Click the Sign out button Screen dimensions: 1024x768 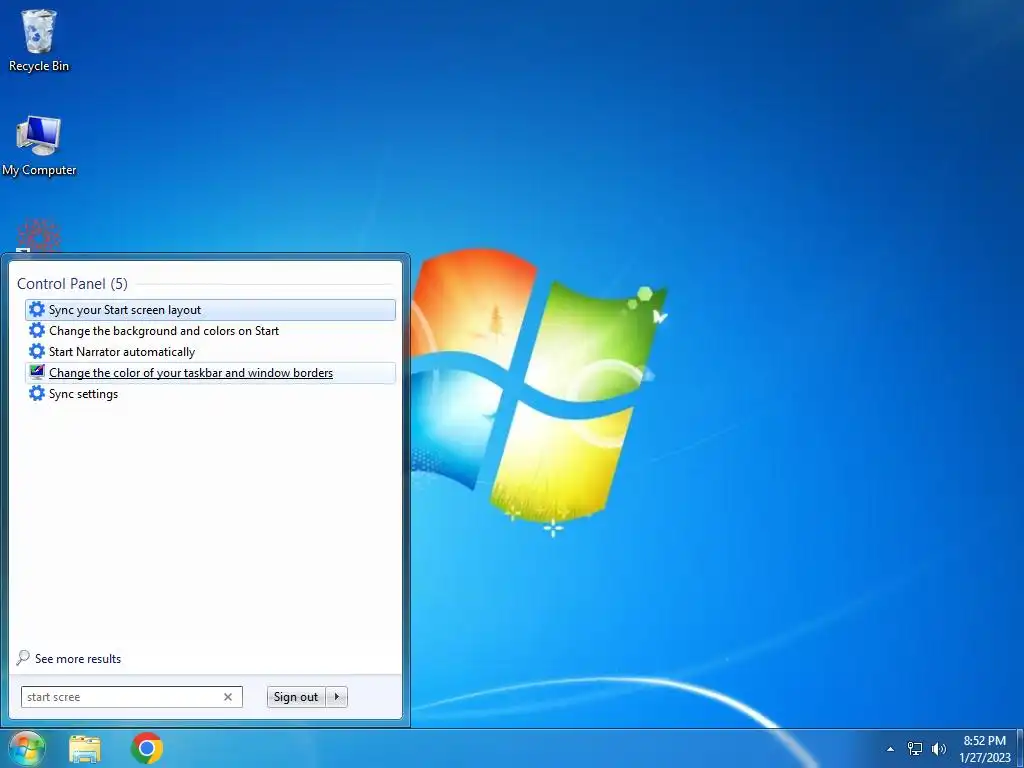[296, 697]
